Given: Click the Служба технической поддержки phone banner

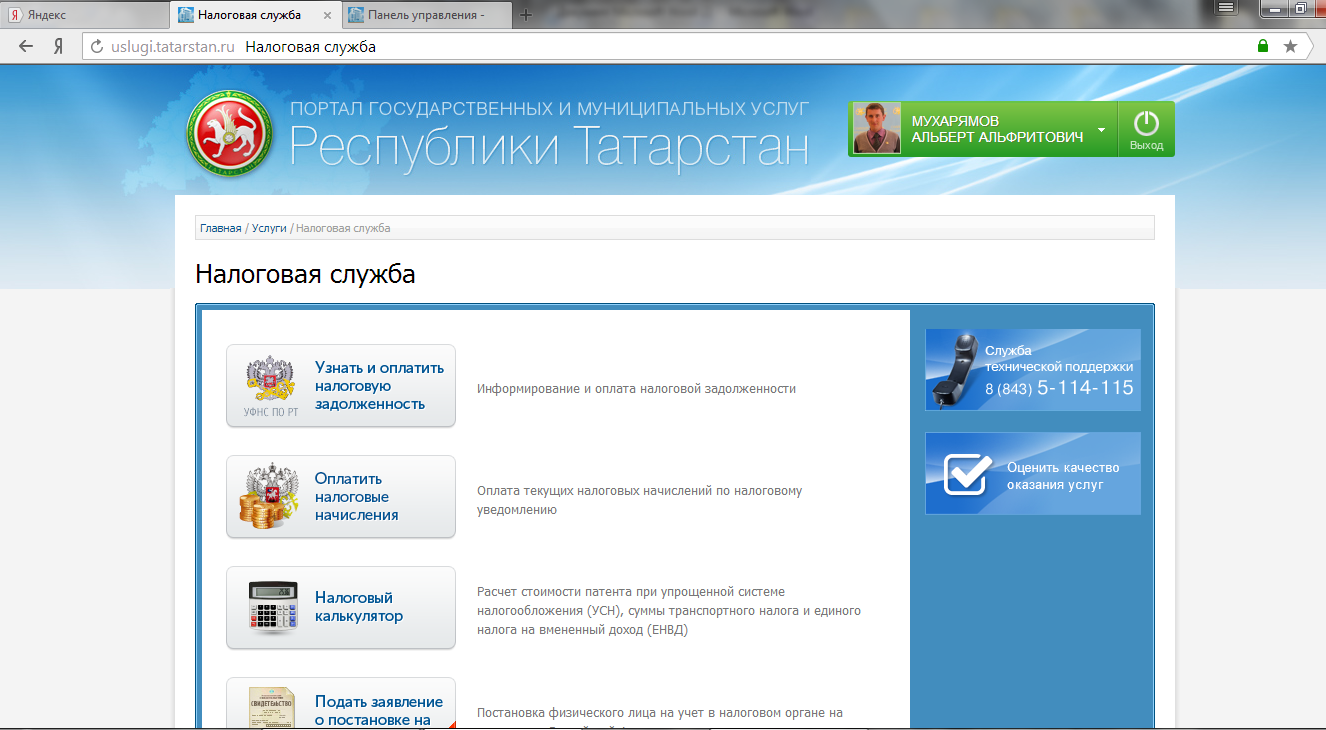Looking at the screenshot, I should click(1032, 370).
